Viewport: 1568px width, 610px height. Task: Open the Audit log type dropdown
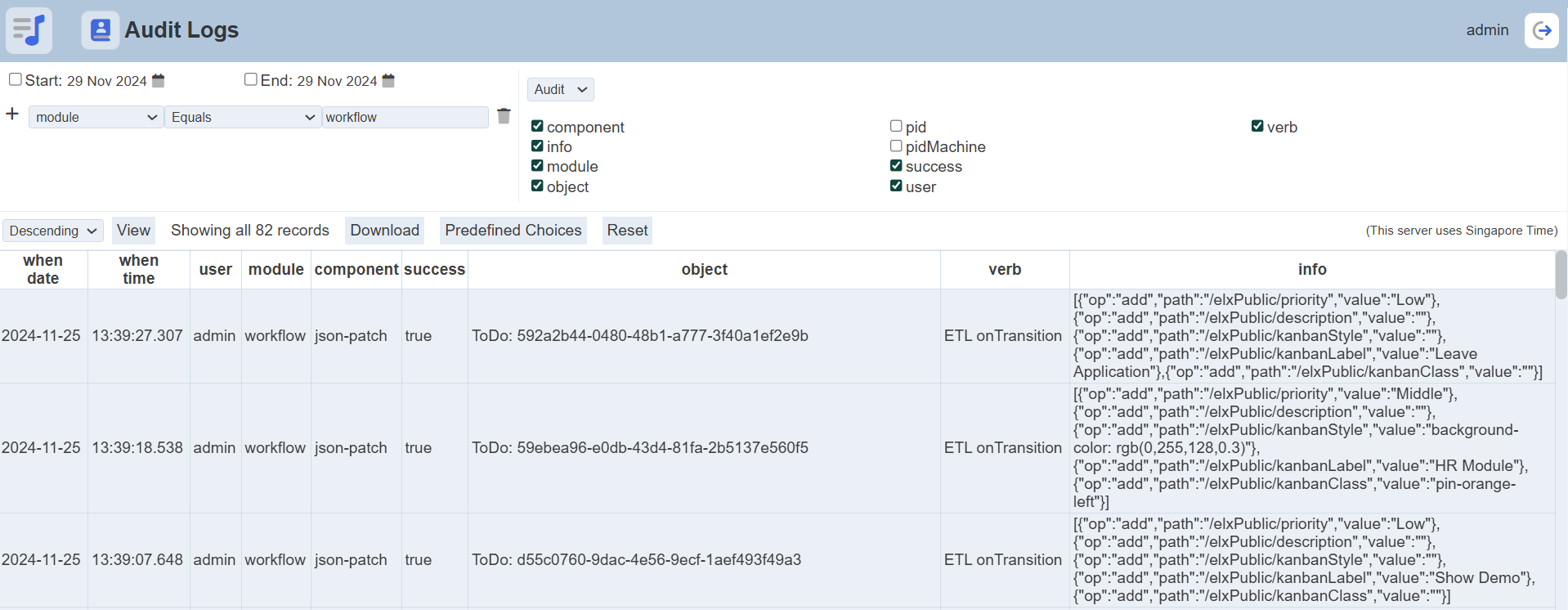tap(560, 89)
